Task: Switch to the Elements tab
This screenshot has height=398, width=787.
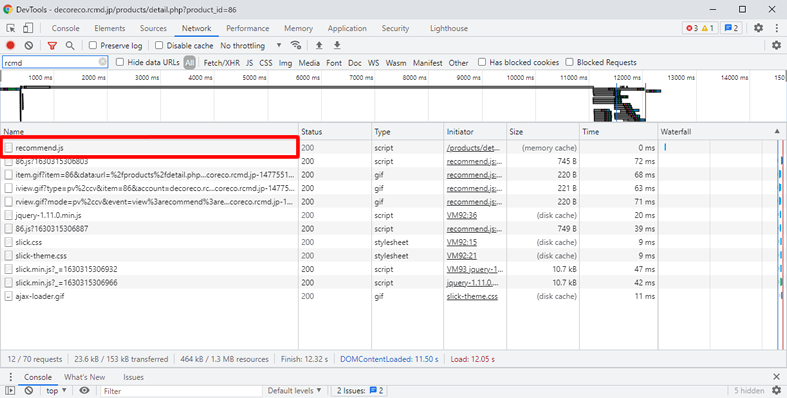Action: click(109, 28)
